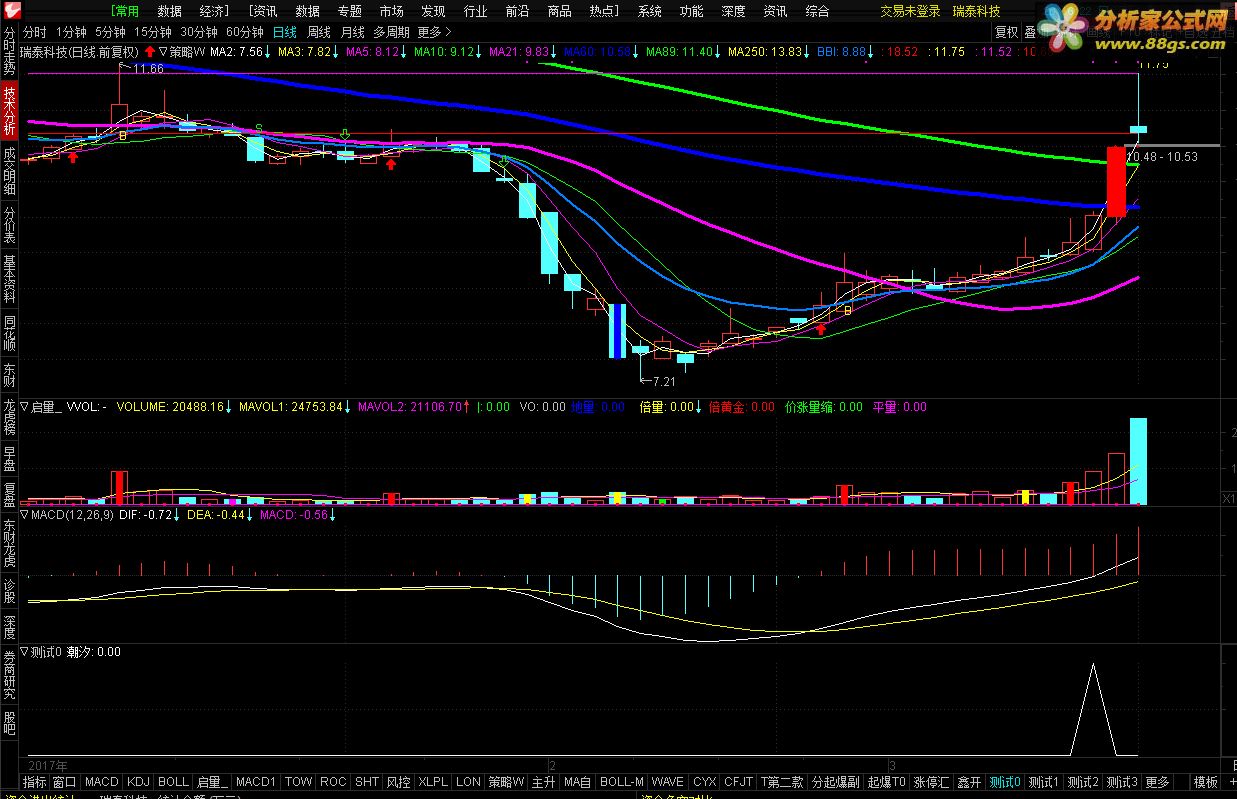Click the 11.66 high price label

tap(148, 68)
